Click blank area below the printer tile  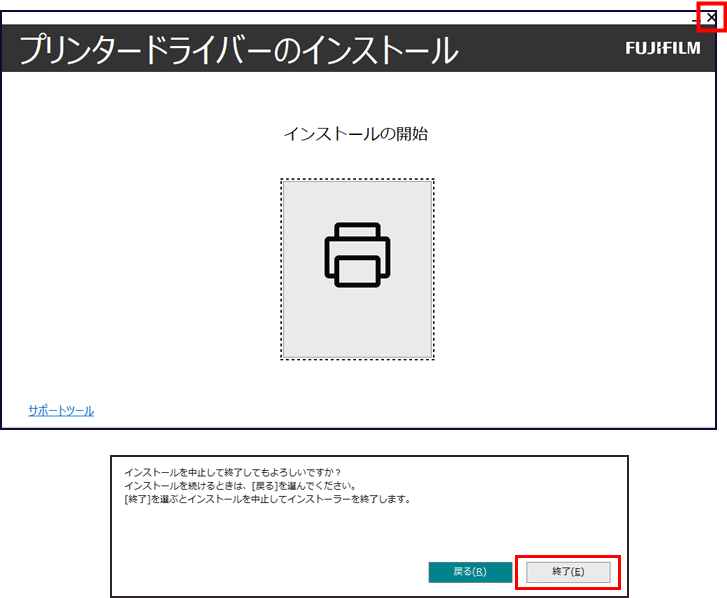(357, 392)
